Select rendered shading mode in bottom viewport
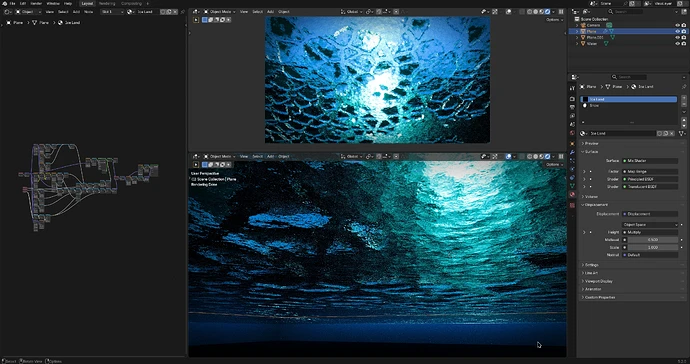690x364 pixels. pos(548,156)
